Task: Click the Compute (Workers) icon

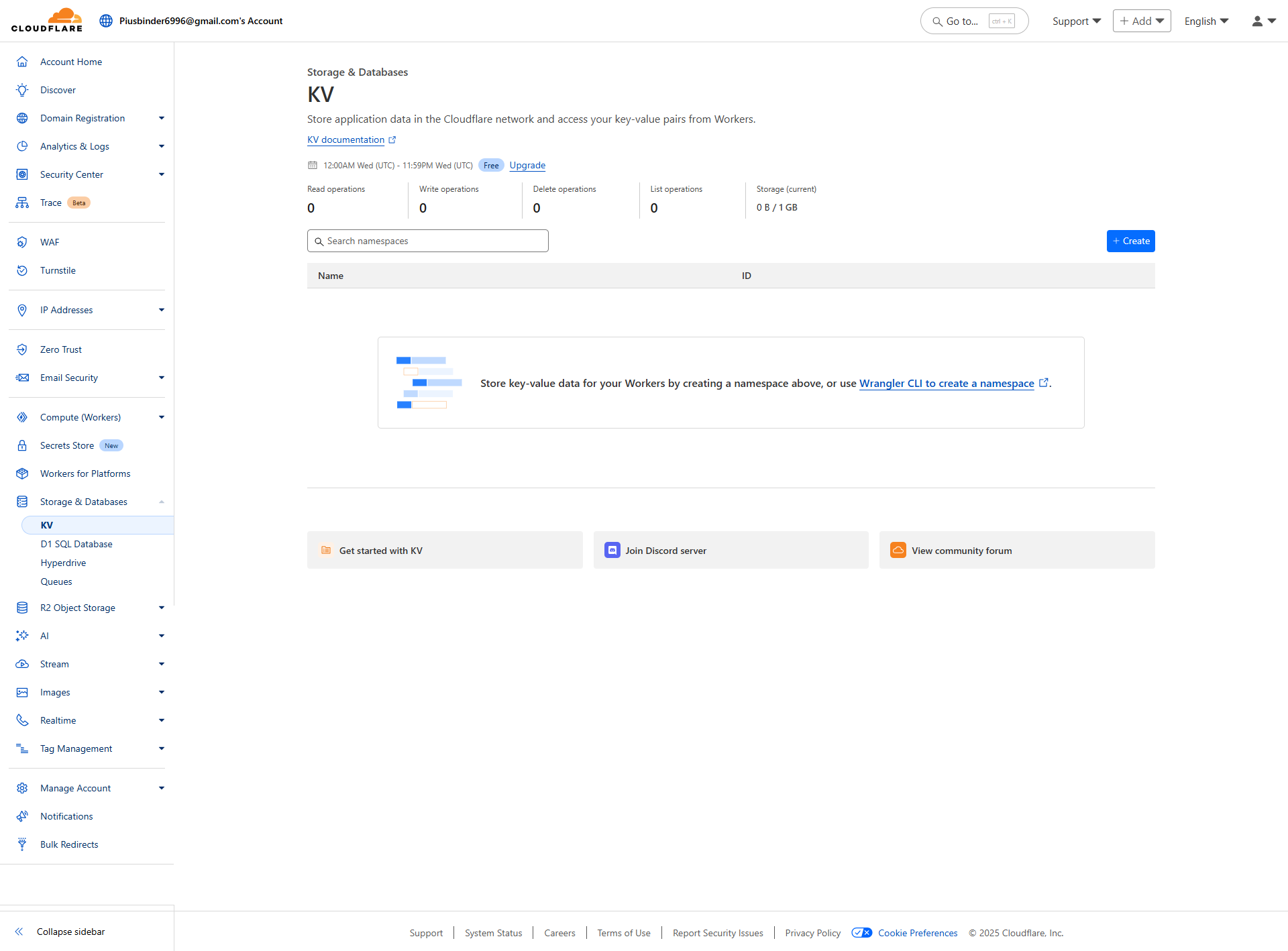Action: [22, 417]
